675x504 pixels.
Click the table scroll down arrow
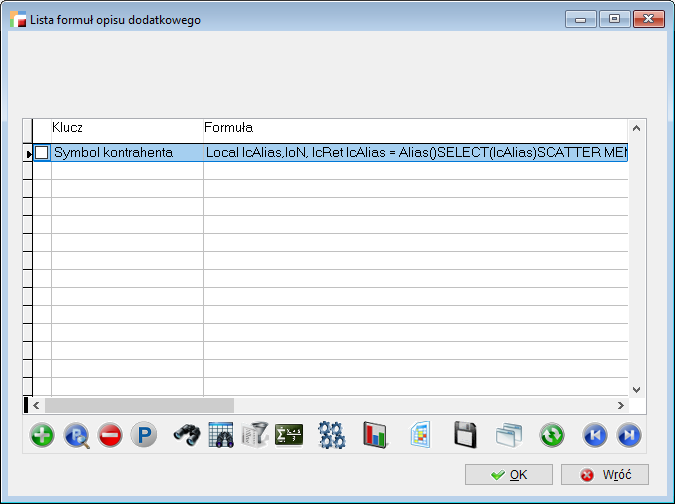point(635,388)
